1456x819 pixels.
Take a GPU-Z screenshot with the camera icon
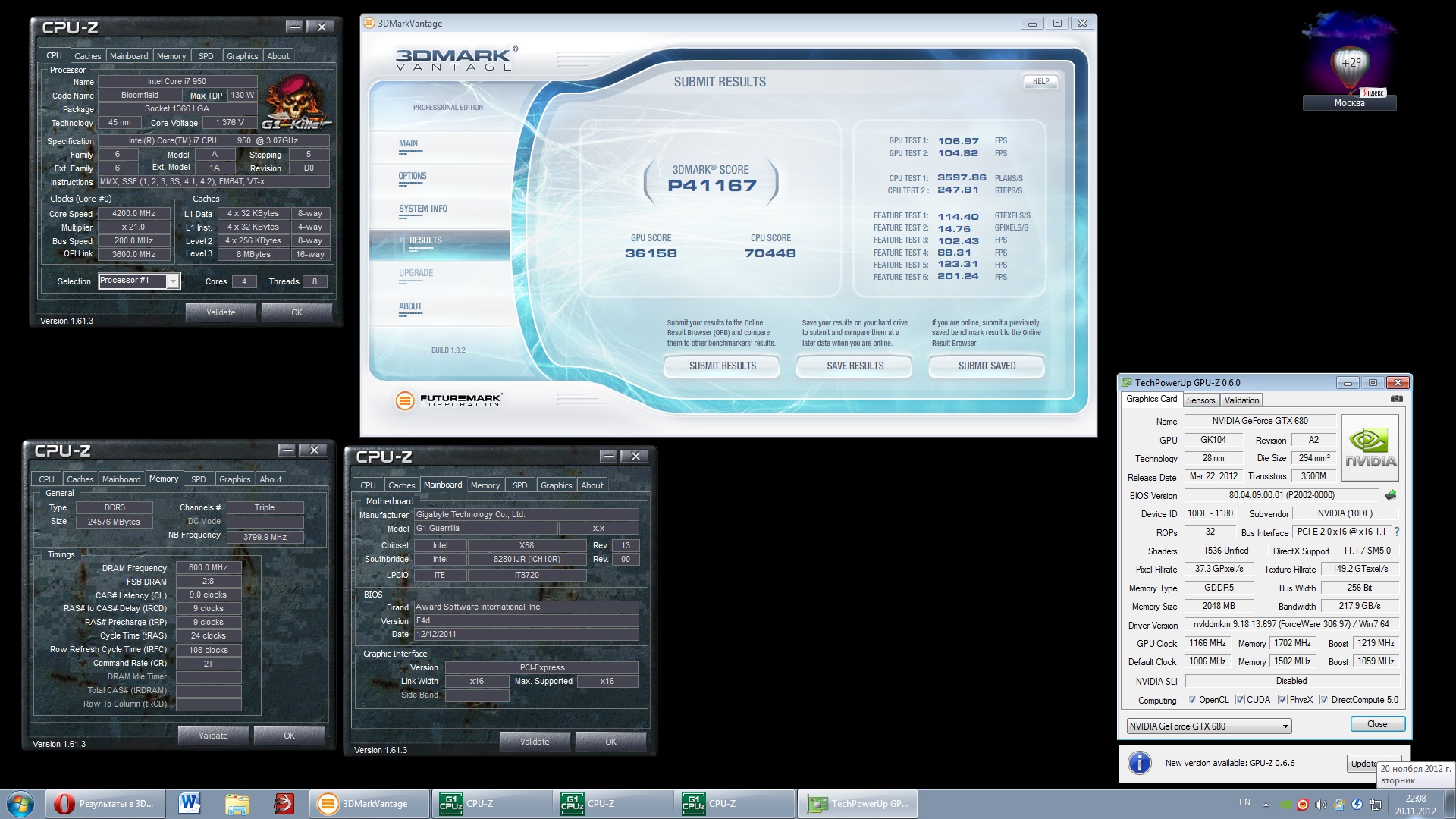click(1396, 399)
